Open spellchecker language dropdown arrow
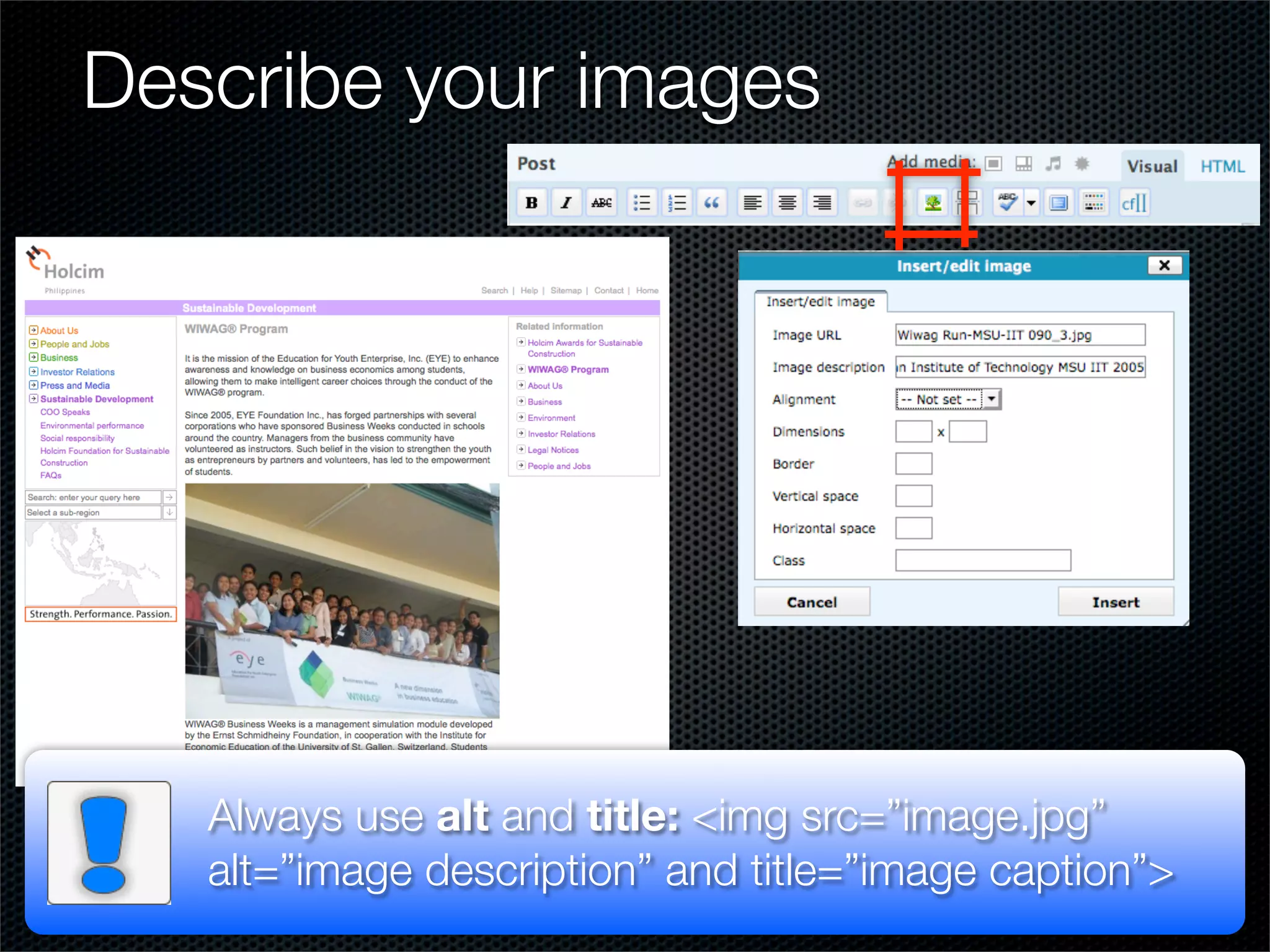Screen dimensions: 1270x952 [1031, 203]
